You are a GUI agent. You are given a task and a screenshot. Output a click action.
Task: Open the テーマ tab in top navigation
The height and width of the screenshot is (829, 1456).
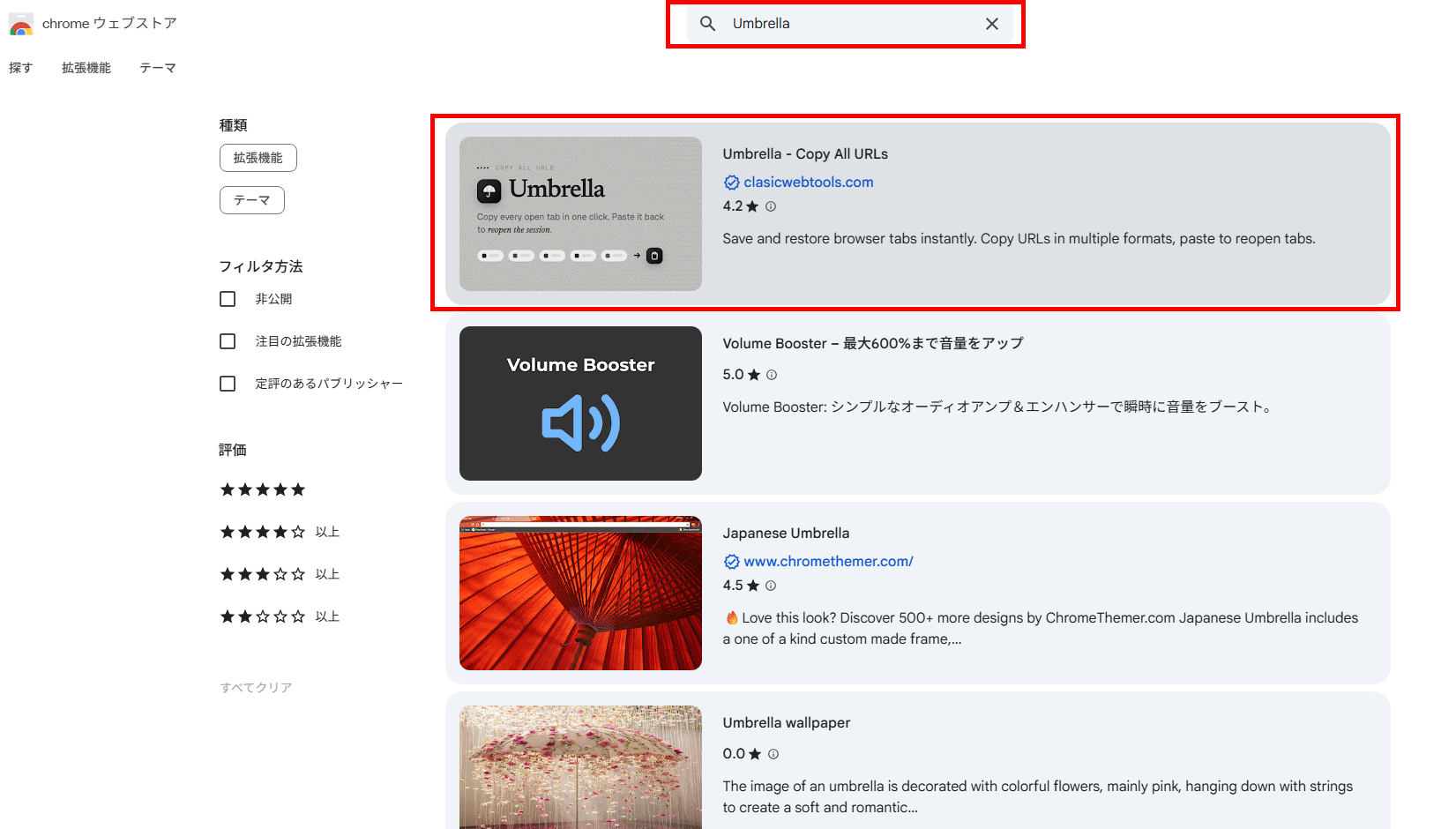[x=158, y=68]
